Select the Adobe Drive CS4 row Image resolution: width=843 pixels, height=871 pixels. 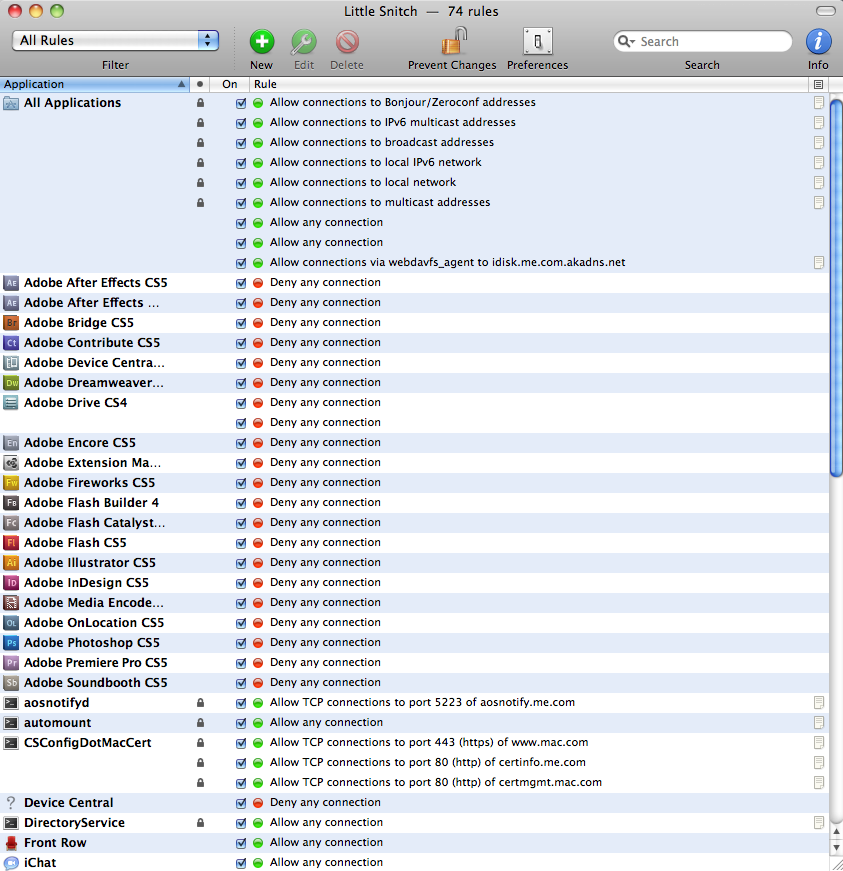tap(414, 403)
